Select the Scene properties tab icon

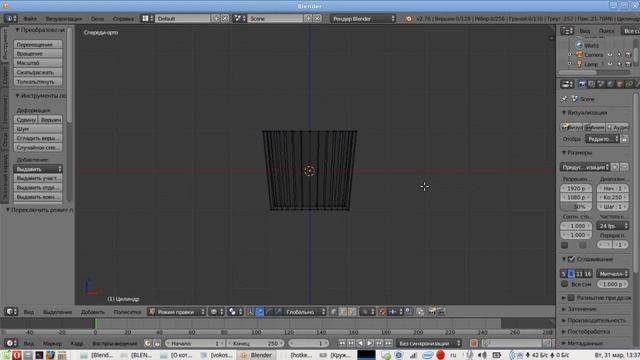coord(601,84)
